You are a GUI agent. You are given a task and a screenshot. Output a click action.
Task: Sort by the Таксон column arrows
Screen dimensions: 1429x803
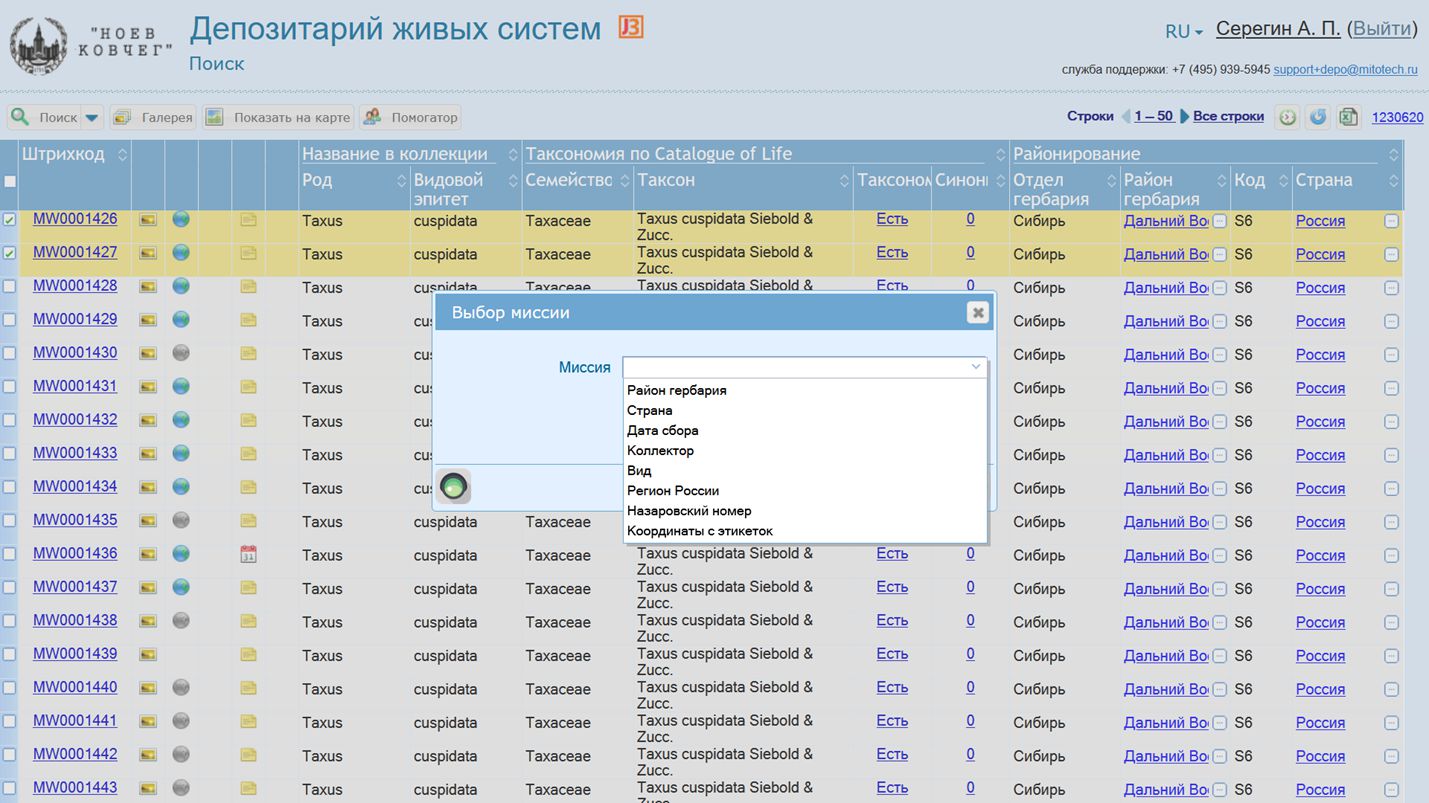846,181
